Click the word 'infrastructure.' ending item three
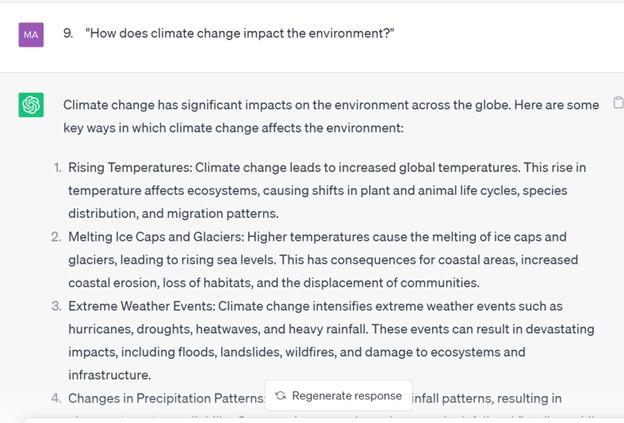Image resolution: width=624 pixels, height=423 pixels. [x=109, y=375]
